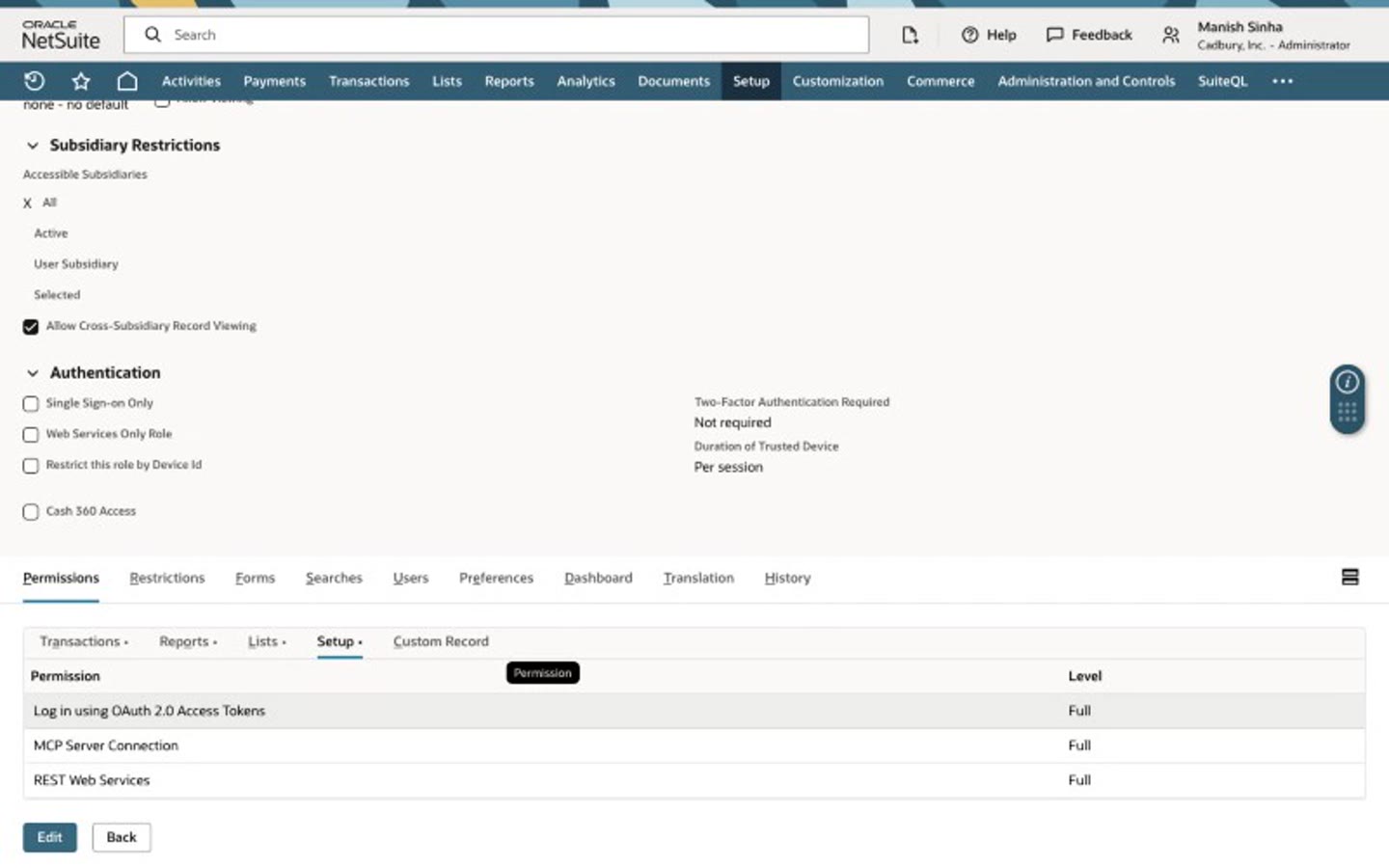Toggle Allow Cross-Subsidiary Record Viewing checkbox
This screenshot has height=868, width=1389.
coord(31,326)
